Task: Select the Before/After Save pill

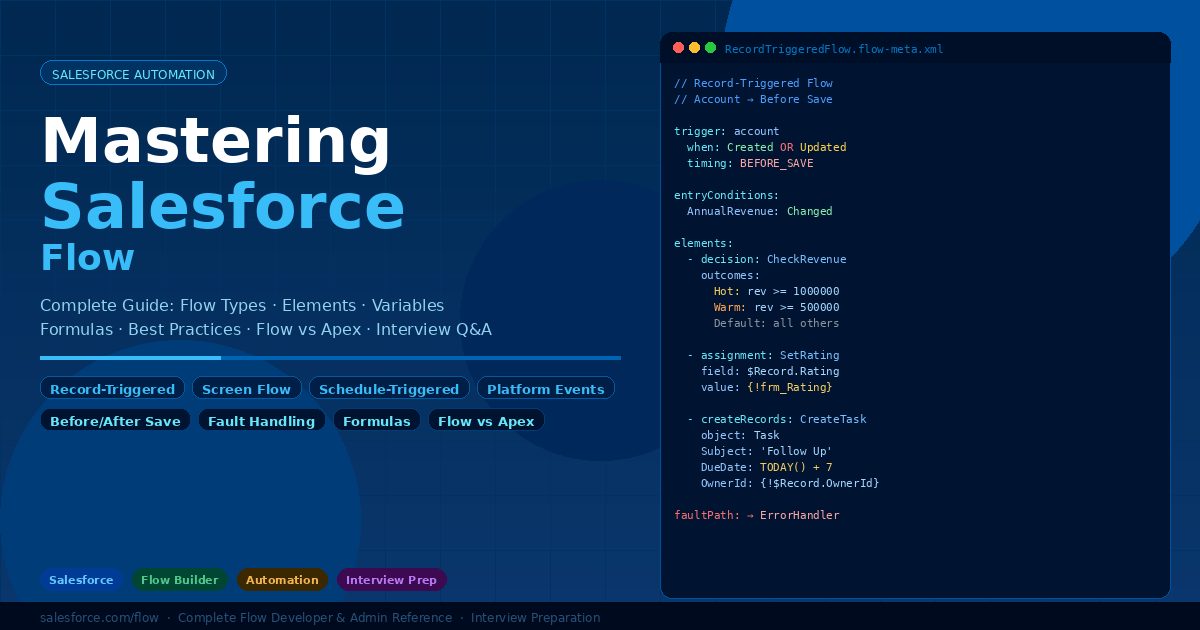Action: click(115, 421)
